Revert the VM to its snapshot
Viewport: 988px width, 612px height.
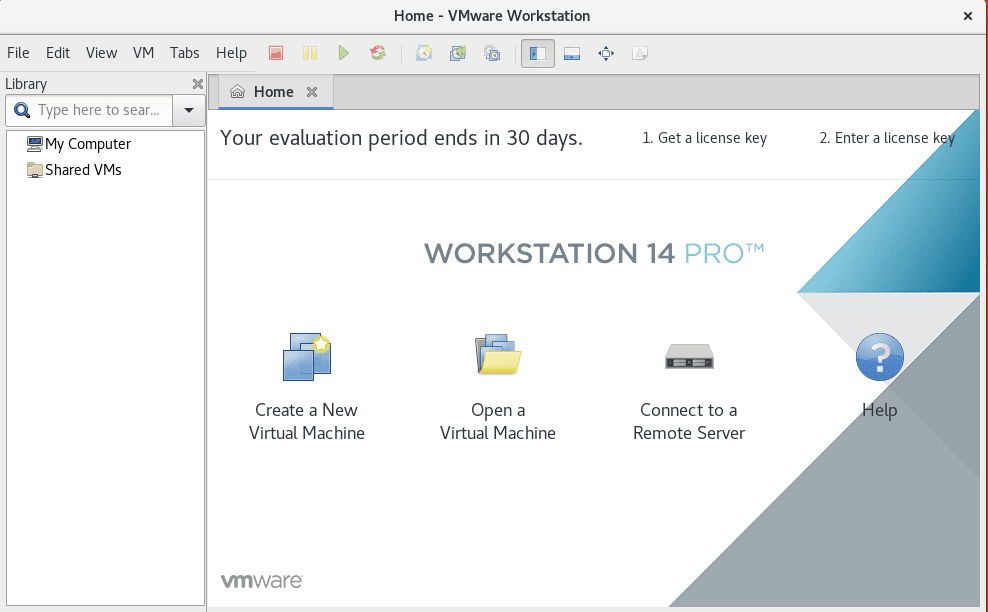click(458, 53)
